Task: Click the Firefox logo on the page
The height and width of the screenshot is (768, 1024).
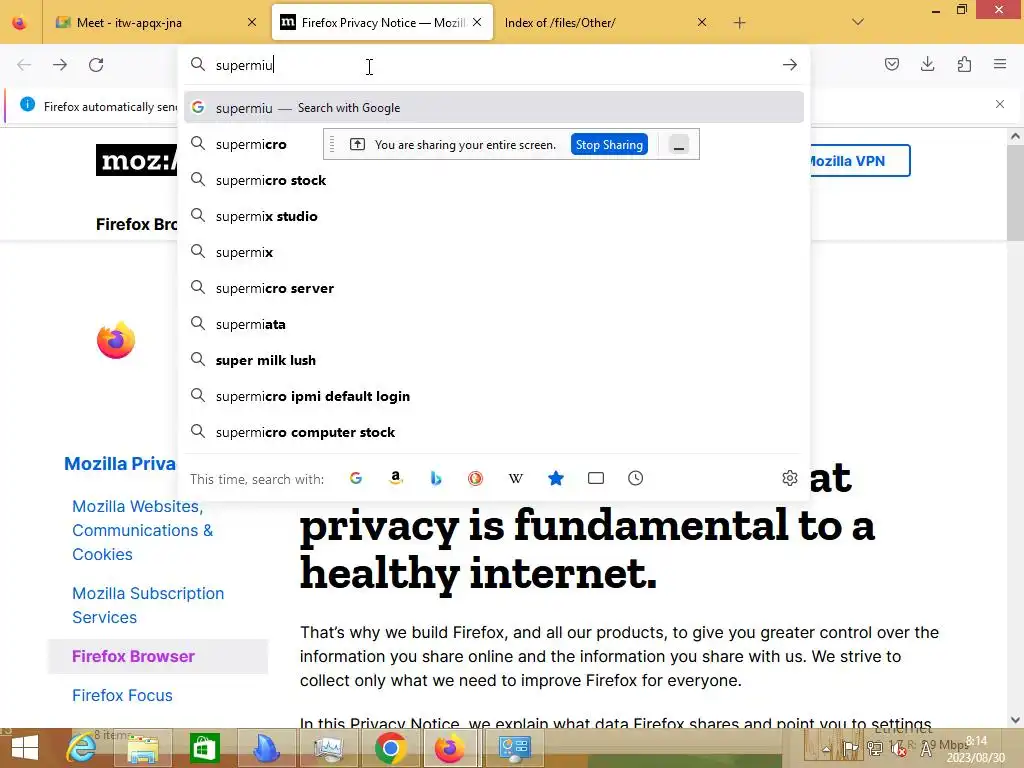Action: (116, 340)
